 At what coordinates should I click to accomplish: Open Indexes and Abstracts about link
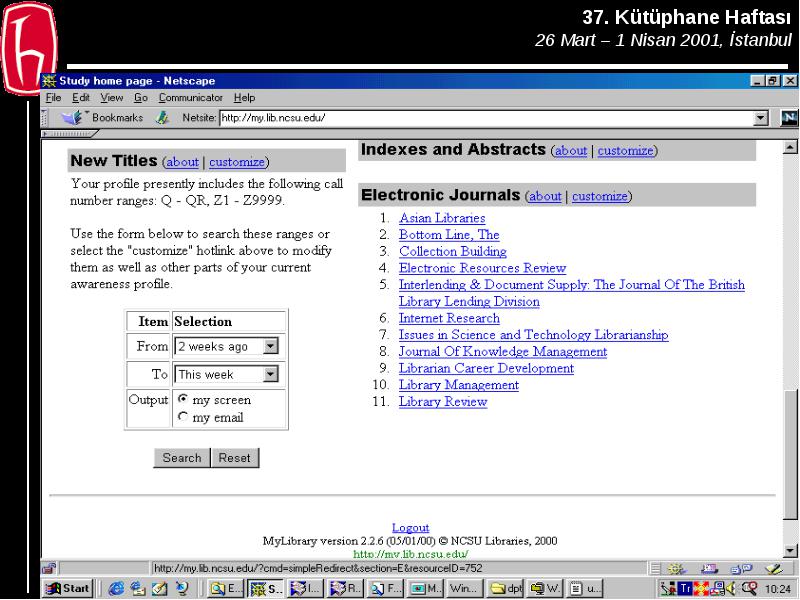571,151
